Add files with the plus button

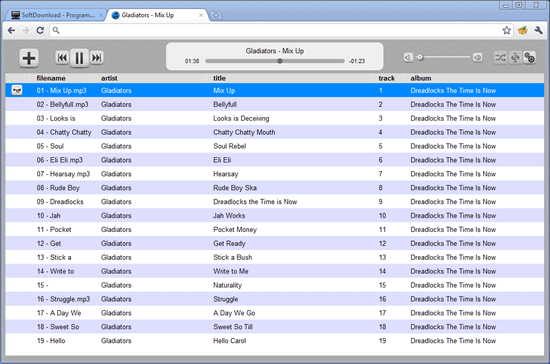[29, 58]
